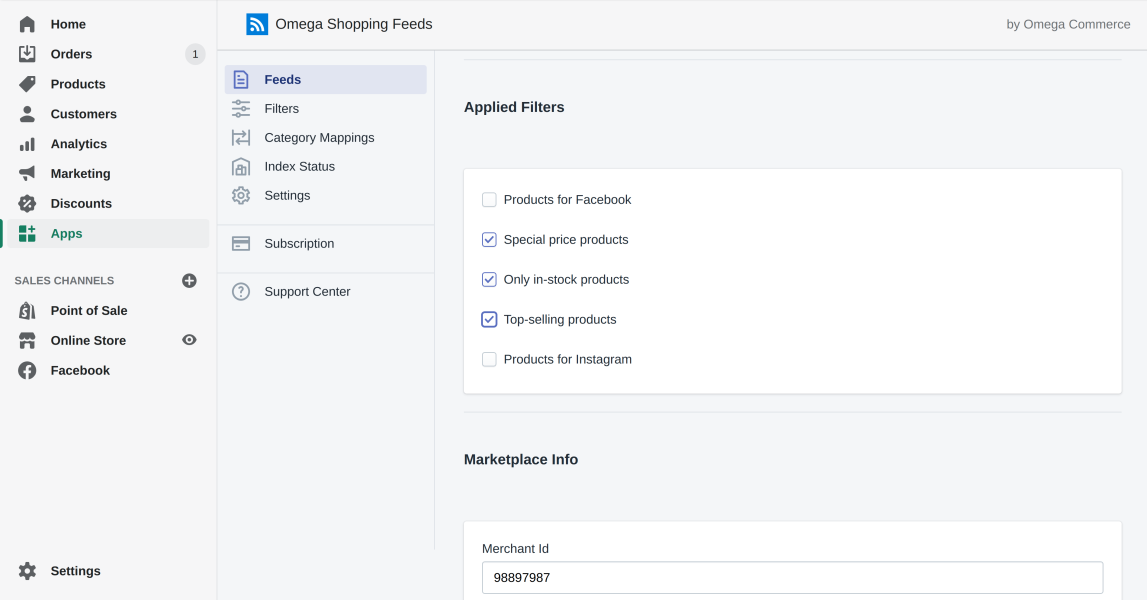1147x600 pixels.
Task: Open Orders in the sidebar
Action: coord(71,54)
